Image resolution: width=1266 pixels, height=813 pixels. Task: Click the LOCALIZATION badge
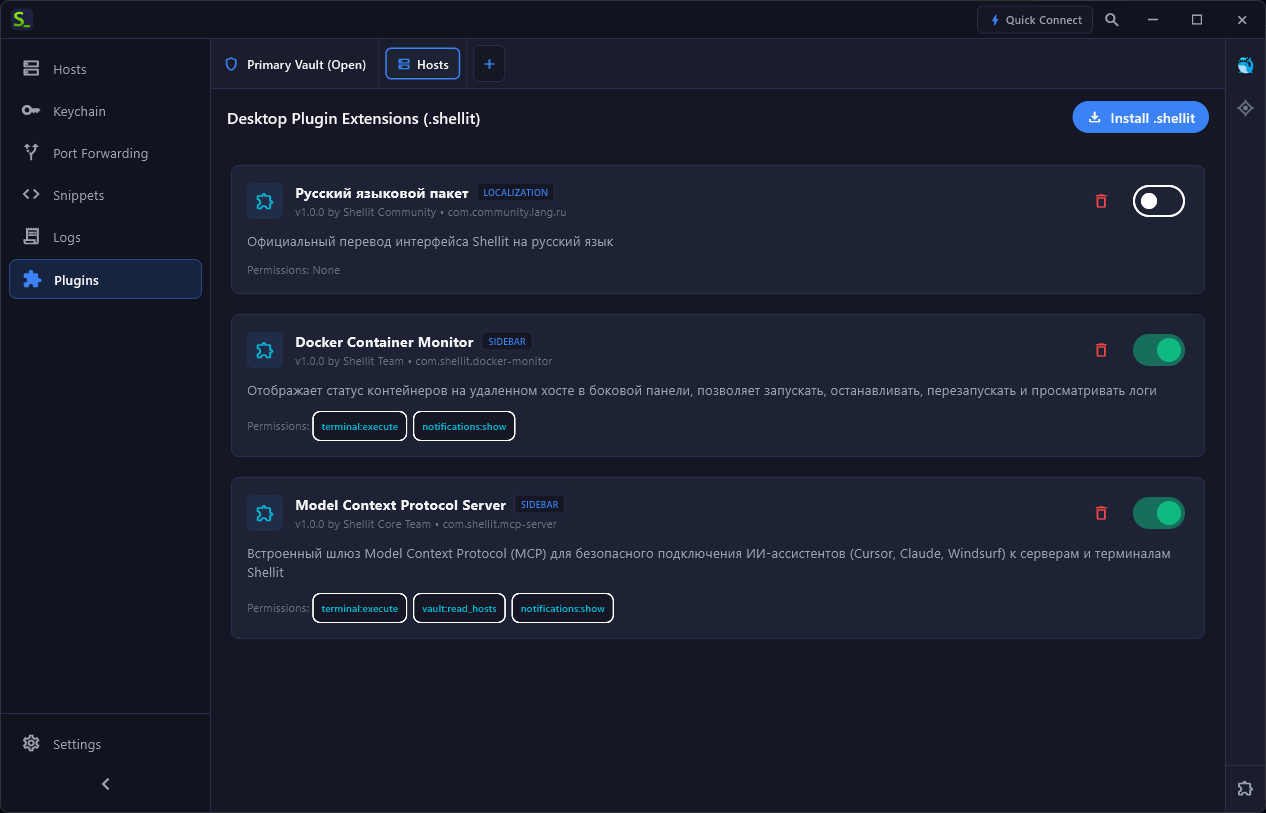coord(516,192)
